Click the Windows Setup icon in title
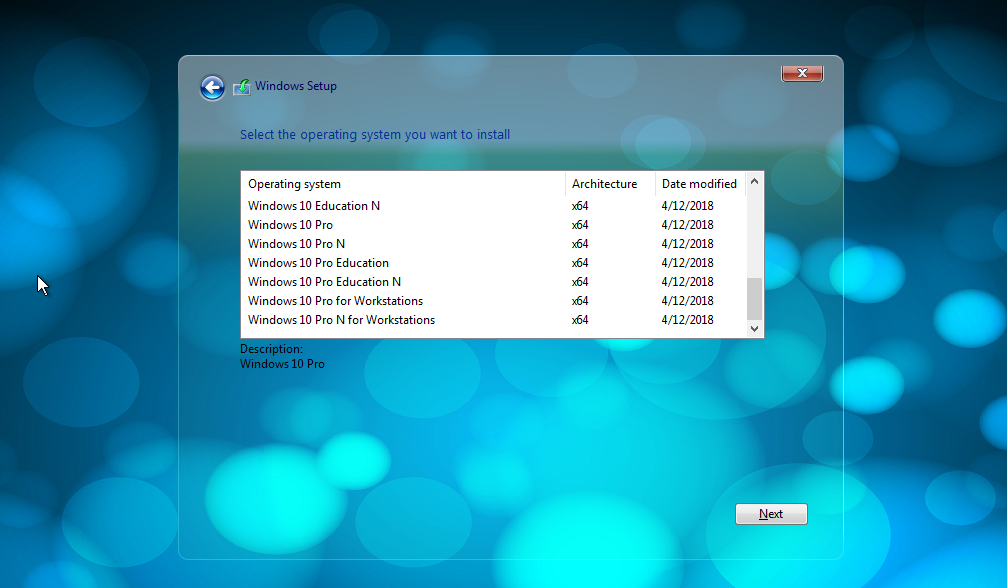The image size is (1007, 588). coord(242,87)
